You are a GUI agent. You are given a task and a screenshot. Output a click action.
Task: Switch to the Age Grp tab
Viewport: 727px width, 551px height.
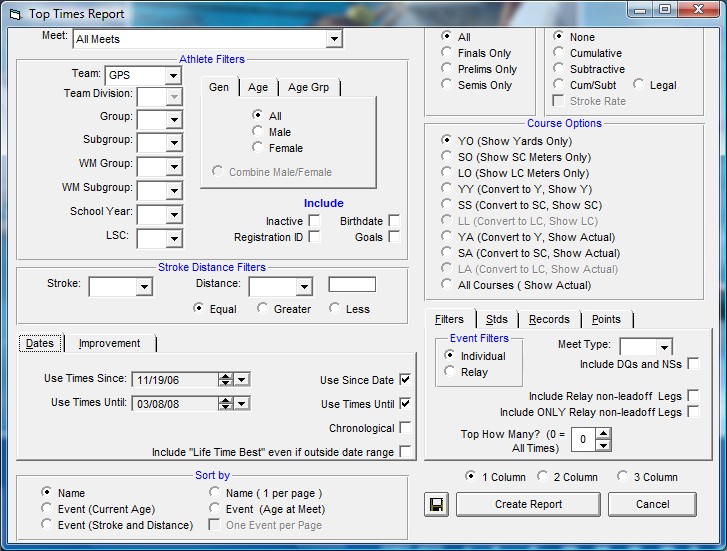[307, 87]
